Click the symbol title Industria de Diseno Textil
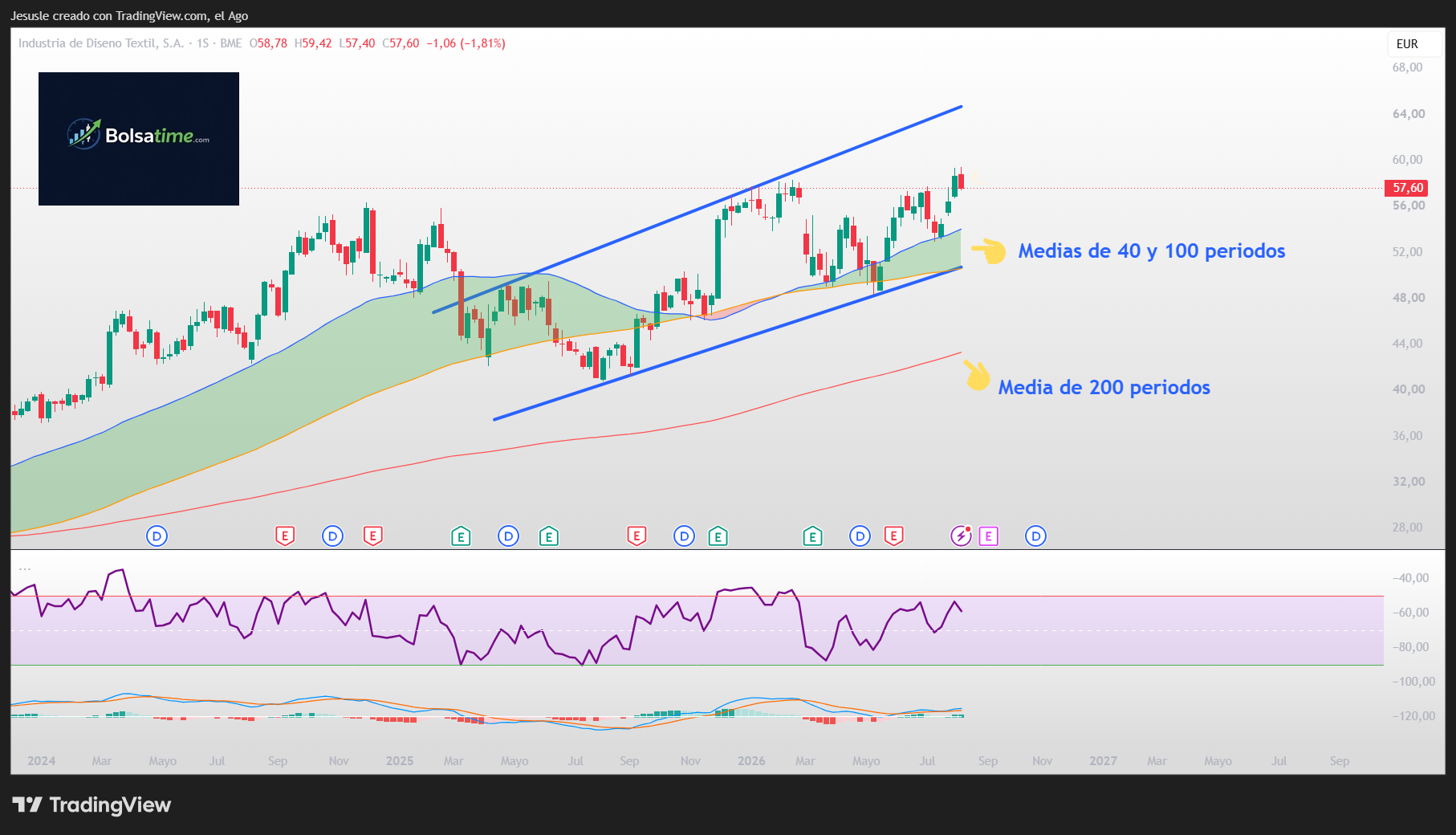Image resolution: width=1456 pixels, height=835 pixels. pos(101,43)
